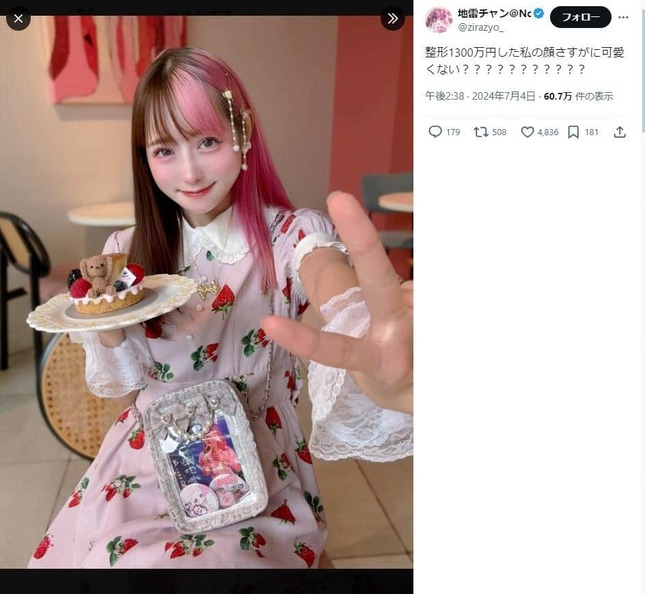Screen dimensions: 645x594
Task: Open the profile avatar of the author
Action: pyautogui.click(x=439, y=20)
